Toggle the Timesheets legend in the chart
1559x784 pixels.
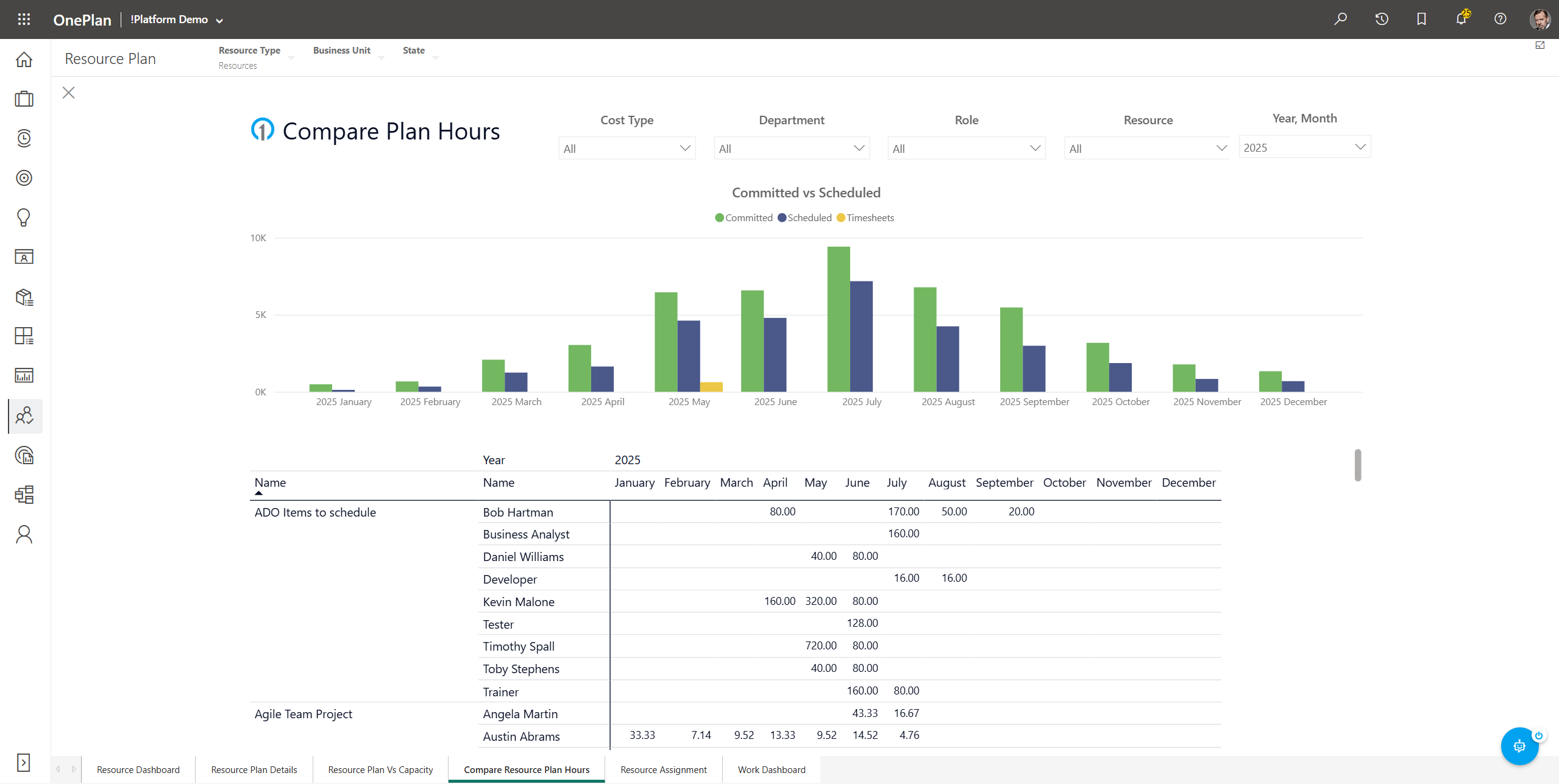865,217
